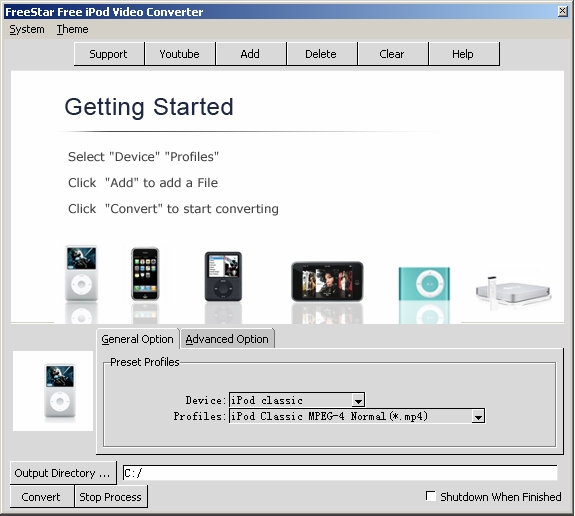Click the iPhone device image
Viewport: 575px width, 516px height.
point(145,274)
